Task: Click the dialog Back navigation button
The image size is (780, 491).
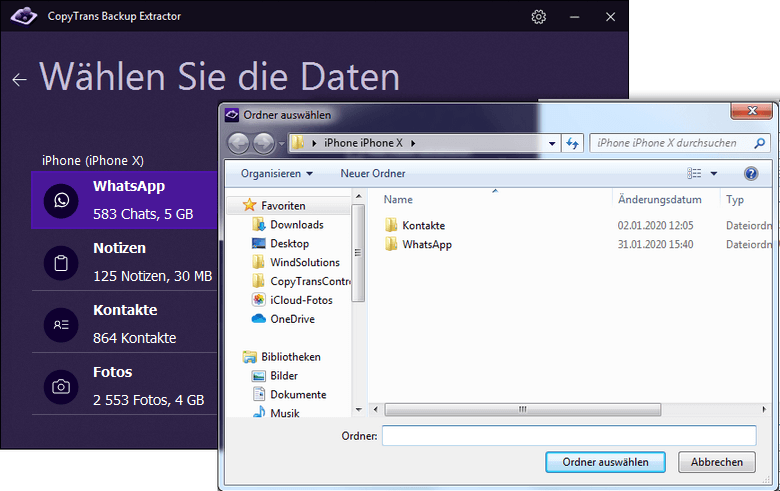Action: pyautogui.click(x=238, y=143)
